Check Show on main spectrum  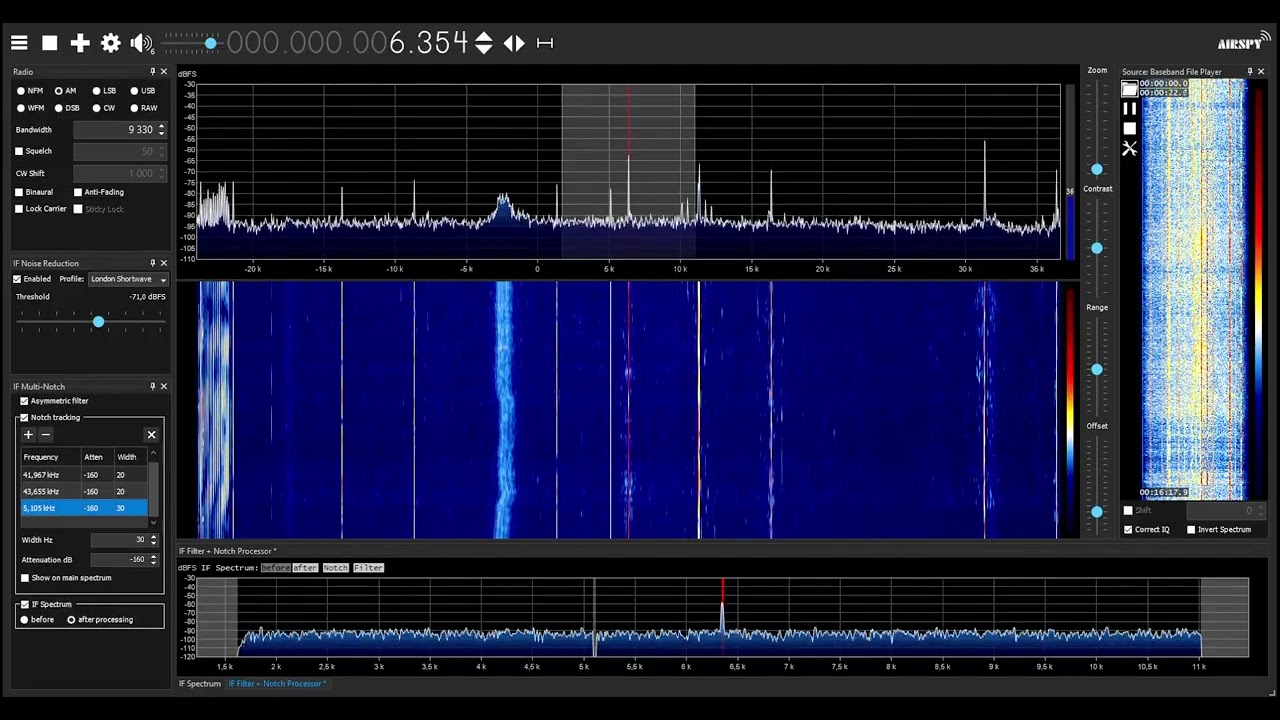pos(25,578)
